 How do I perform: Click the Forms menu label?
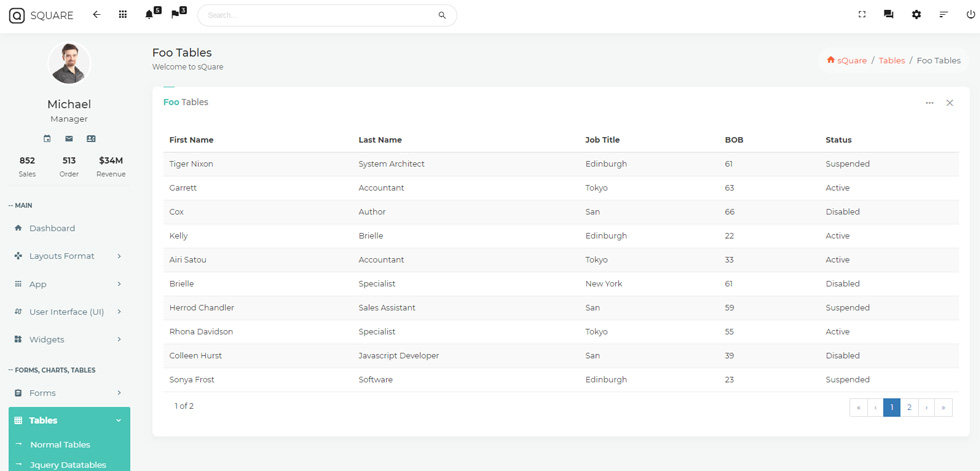point(42,393)
